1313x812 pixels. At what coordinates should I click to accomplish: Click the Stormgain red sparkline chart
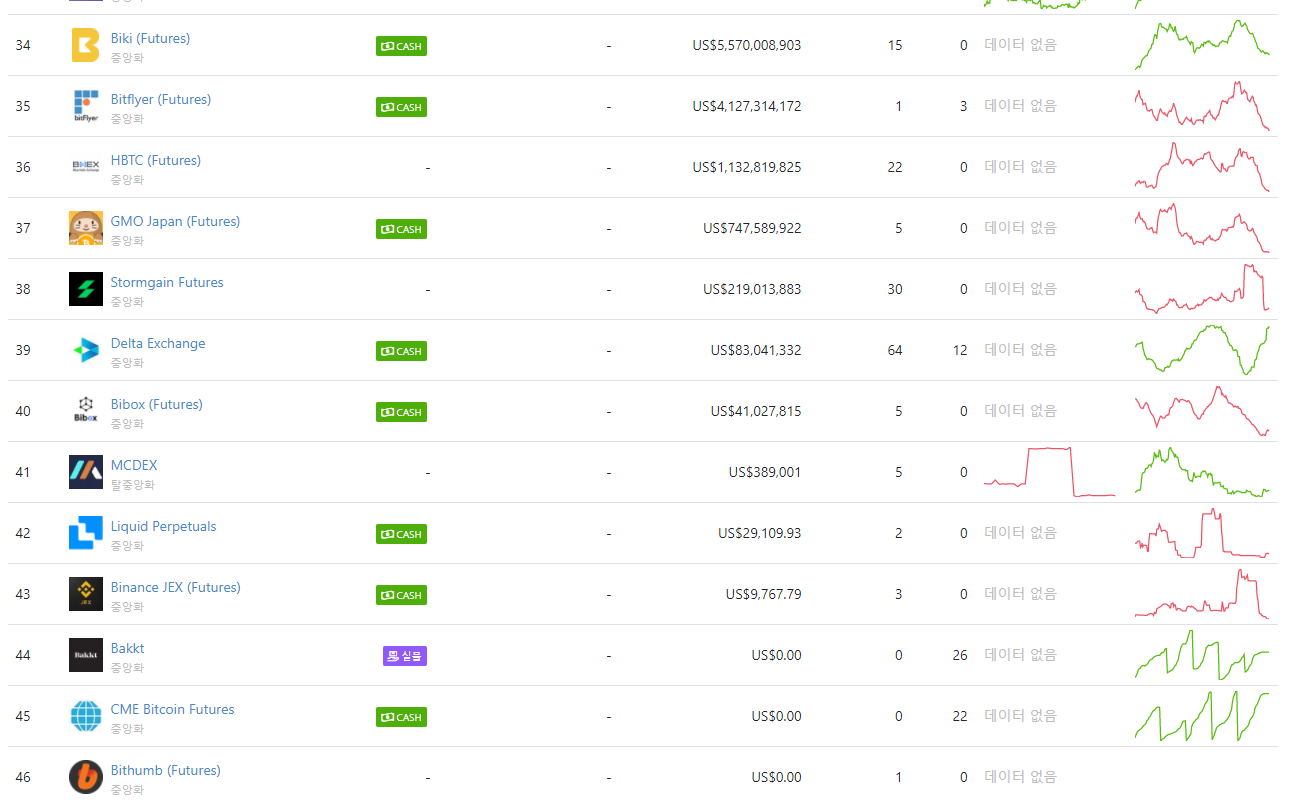pyautogui.click(x=1202, y=289)
